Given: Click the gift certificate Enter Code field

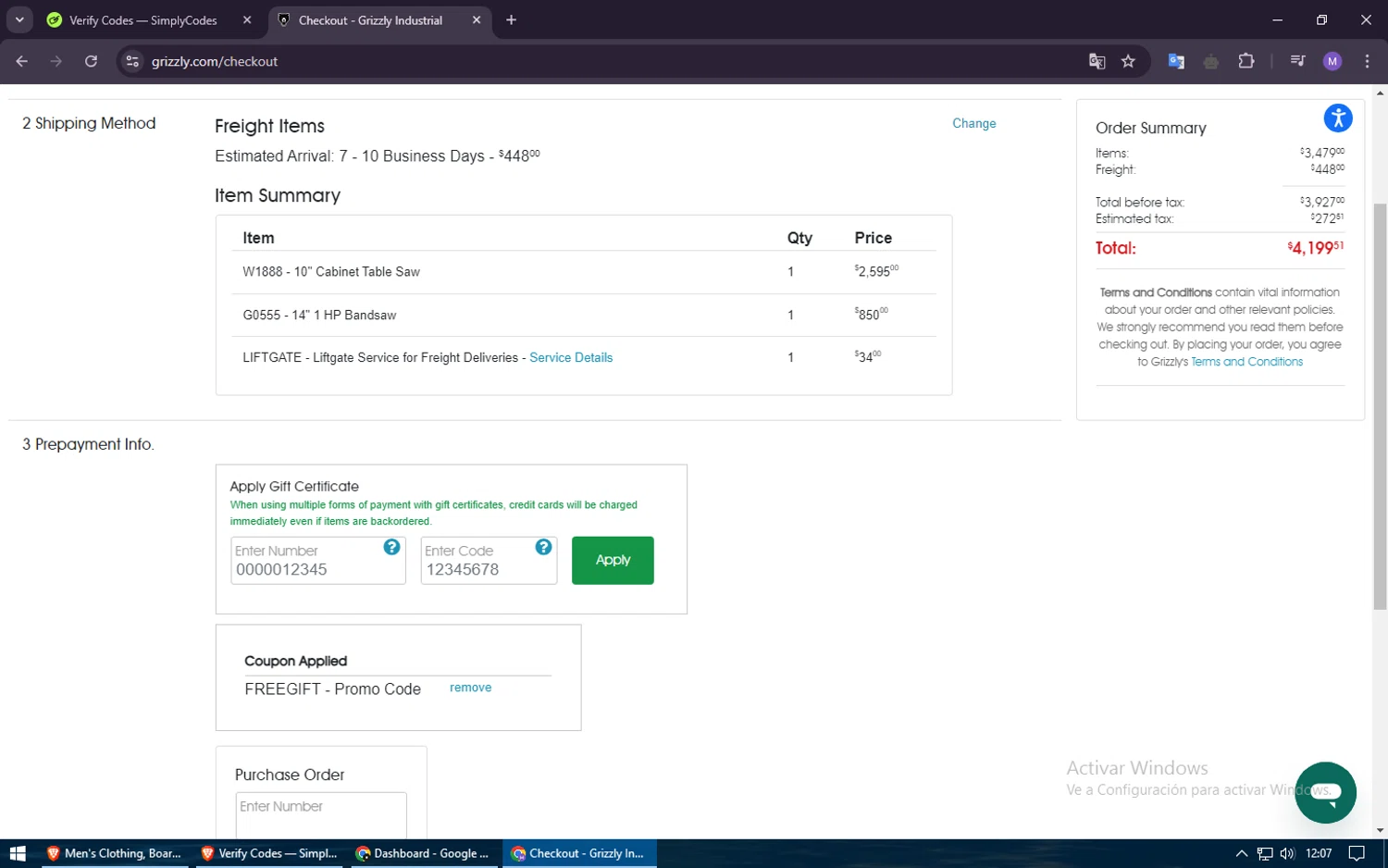Looking at the screenshot, I should point(489,561).
